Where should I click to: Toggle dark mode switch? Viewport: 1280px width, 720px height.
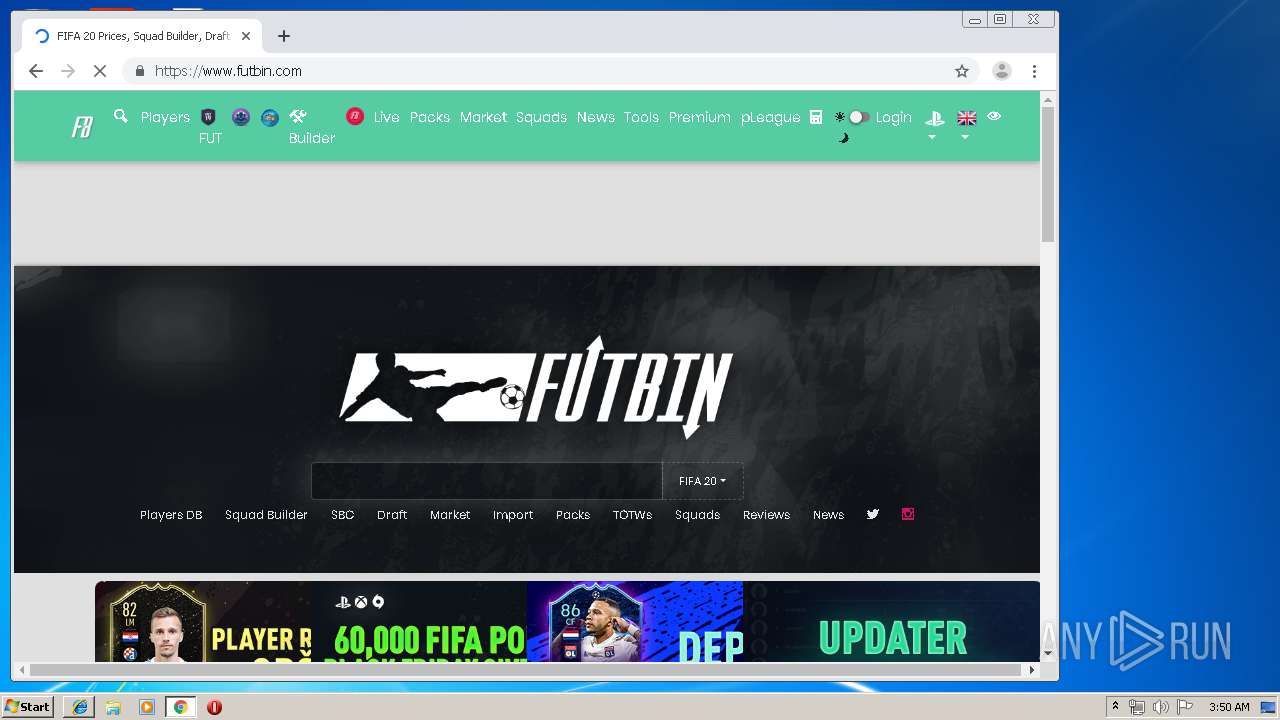tap(859, 117)
